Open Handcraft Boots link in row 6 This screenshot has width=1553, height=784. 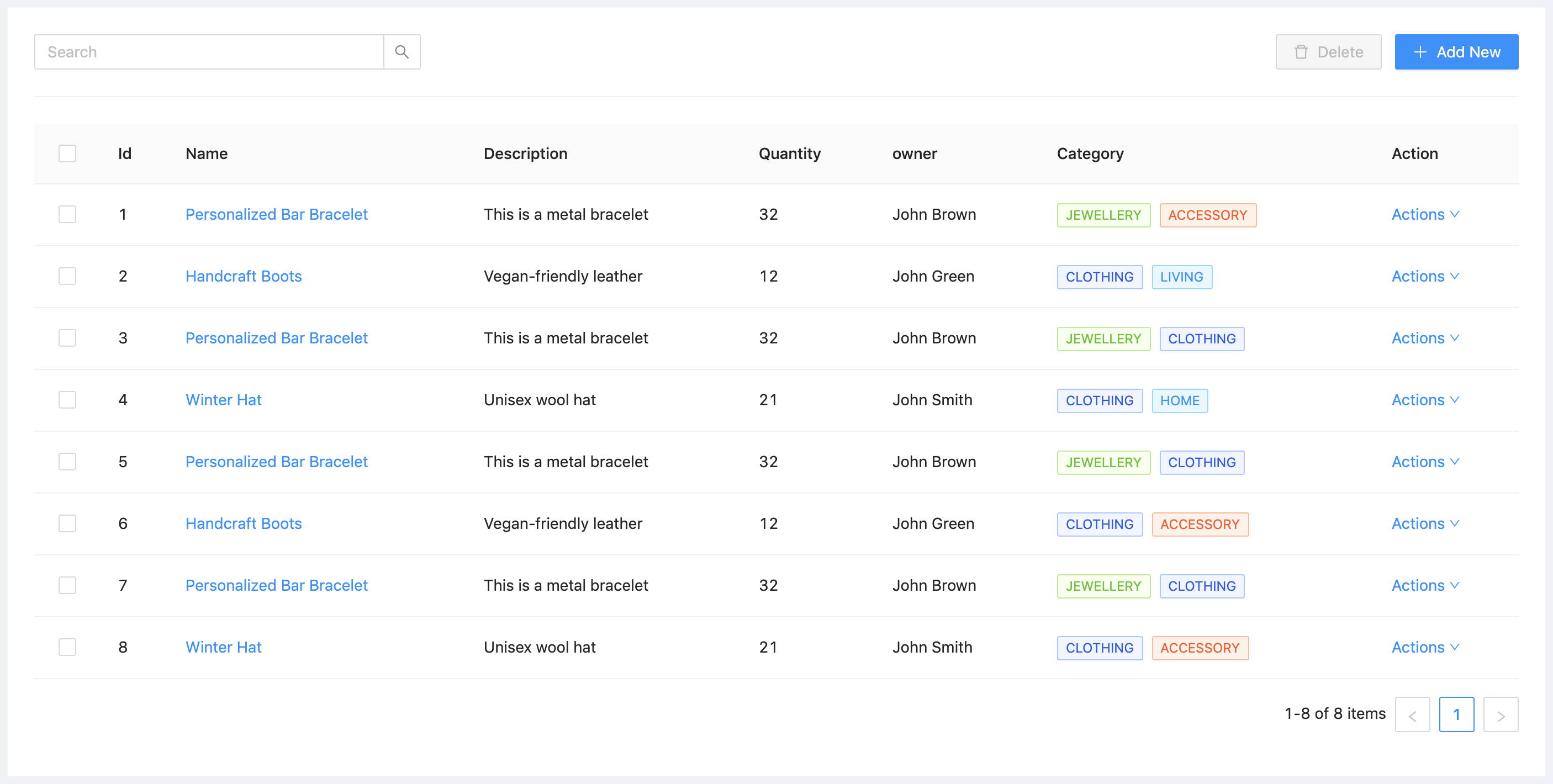244,523
